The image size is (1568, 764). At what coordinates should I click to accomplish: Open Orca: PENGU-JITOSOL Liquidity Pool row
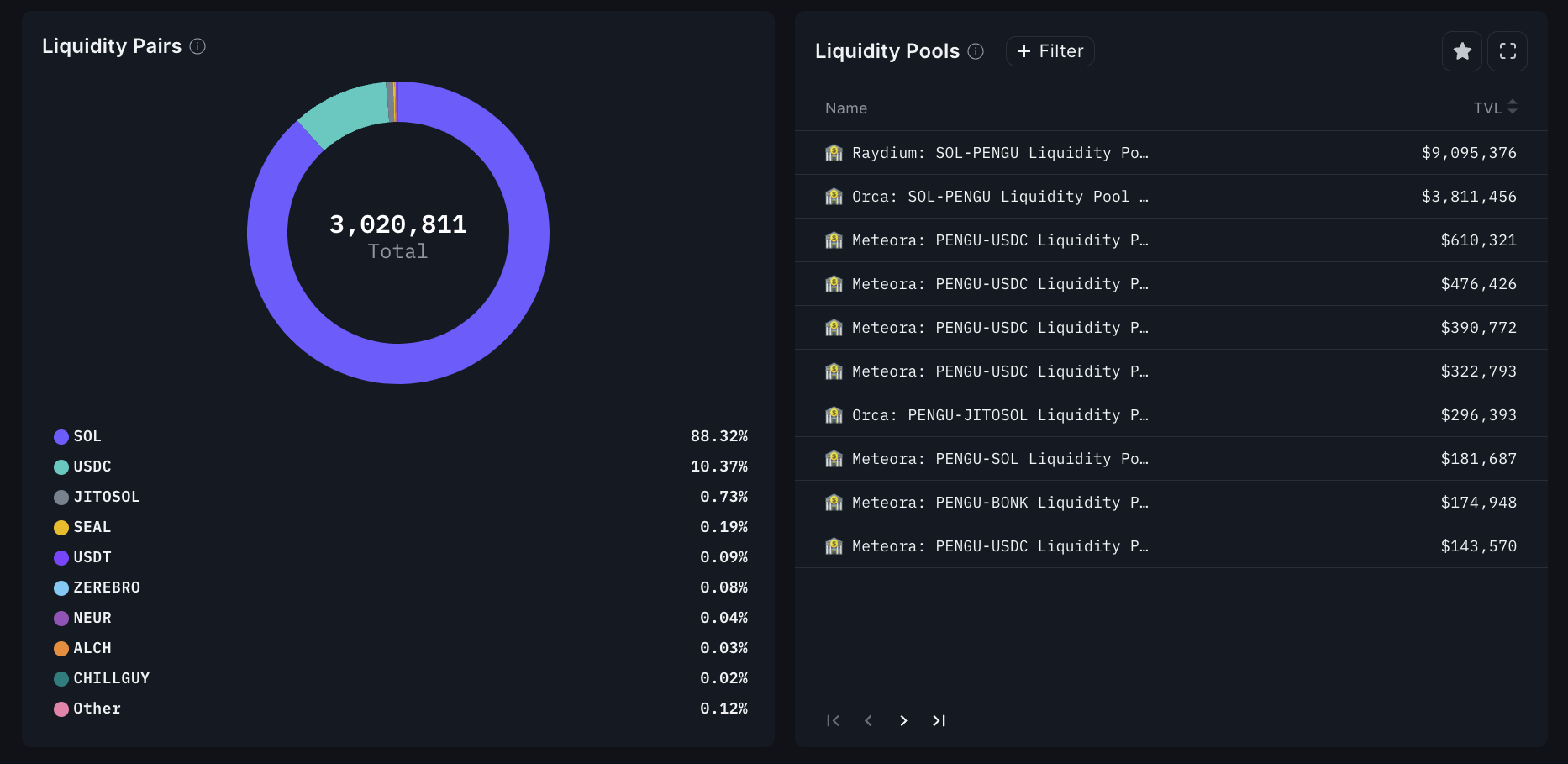1171,415
